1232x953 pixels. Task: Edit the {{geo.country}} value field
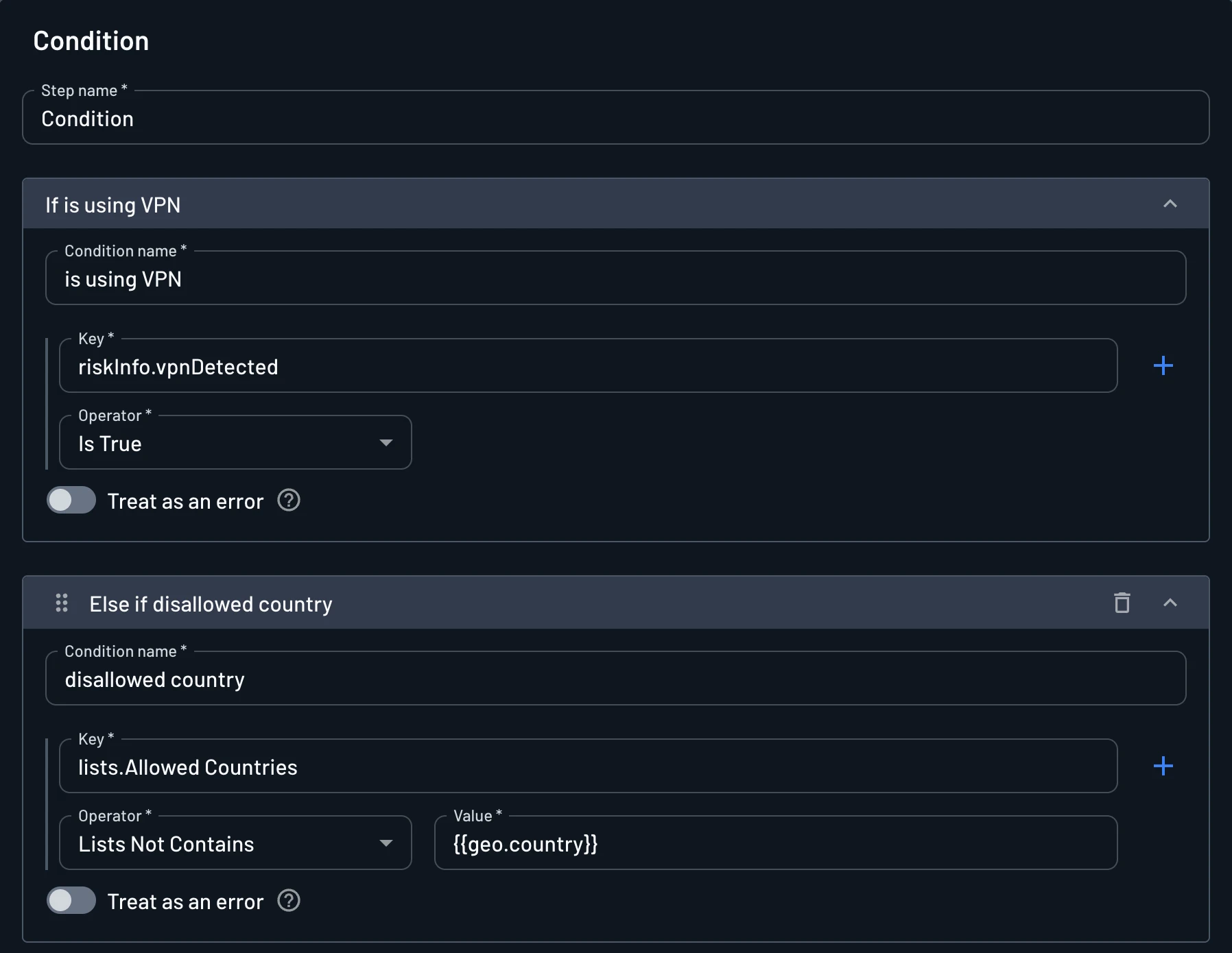(776, 843)
